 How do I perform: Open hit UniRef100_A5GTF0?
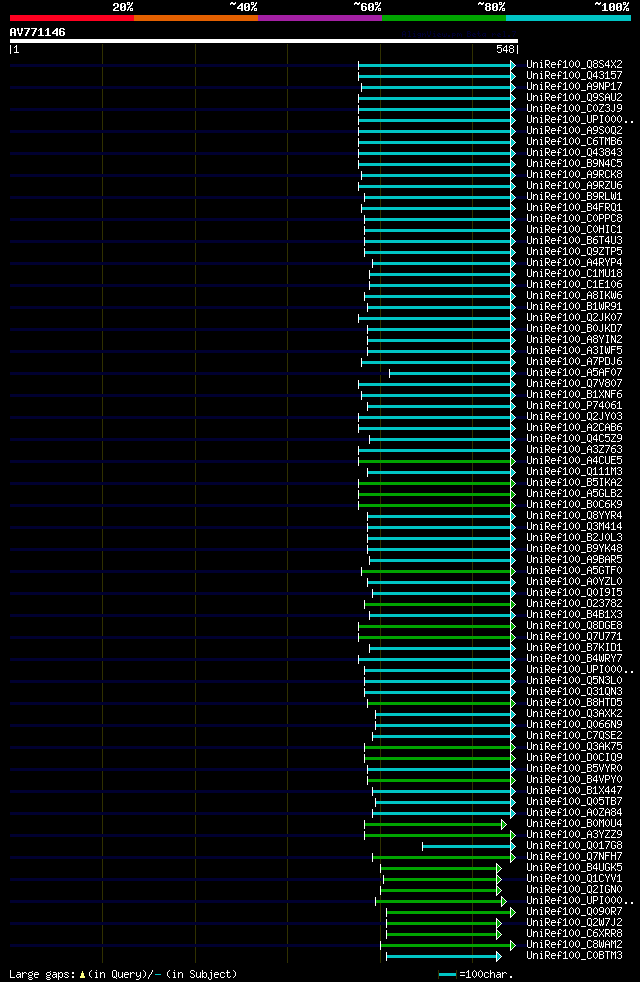tap(574, 571)
